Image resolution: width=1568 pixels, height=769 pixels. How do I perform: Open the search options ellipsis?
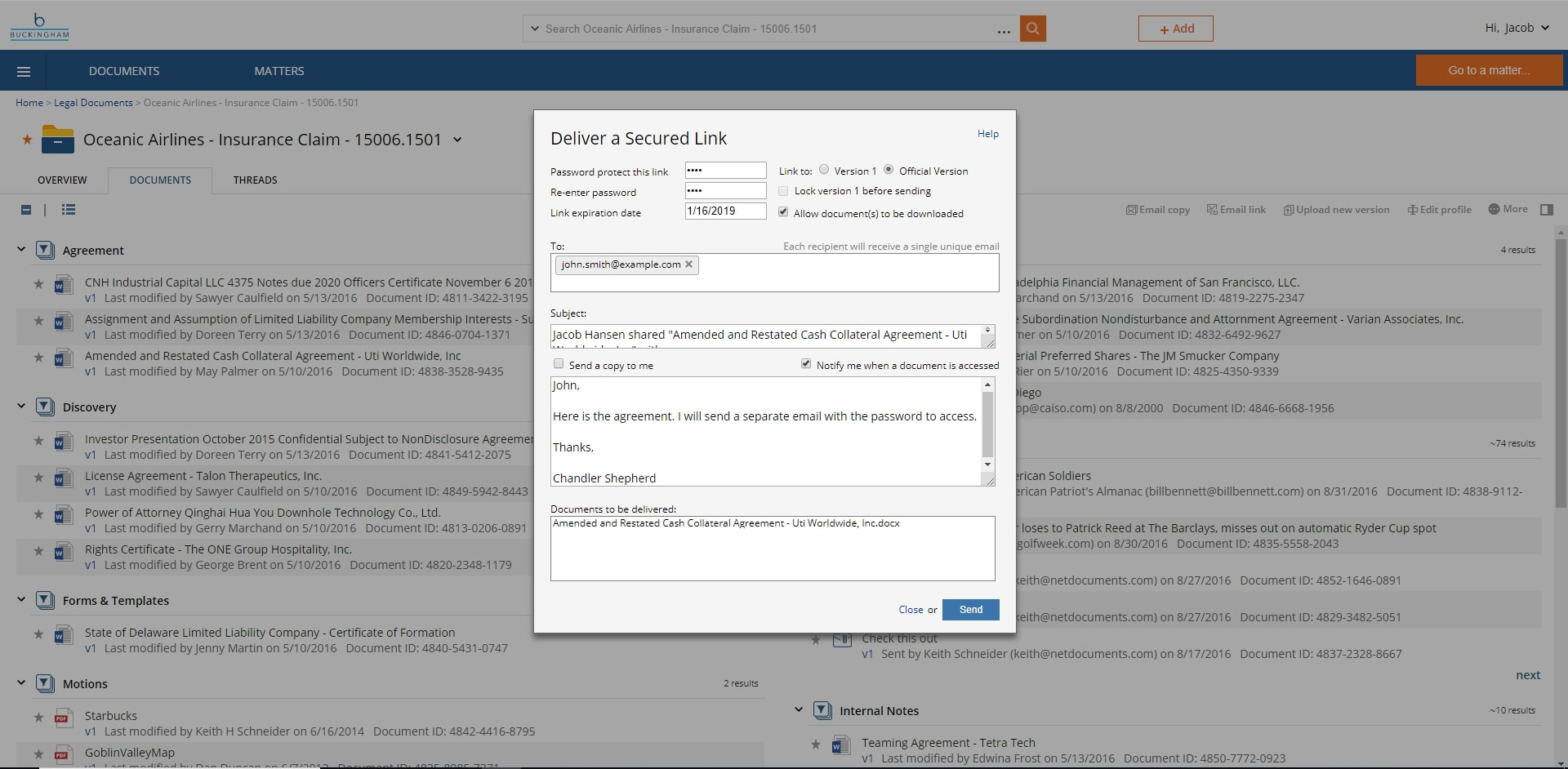[x=1004, y=30]
